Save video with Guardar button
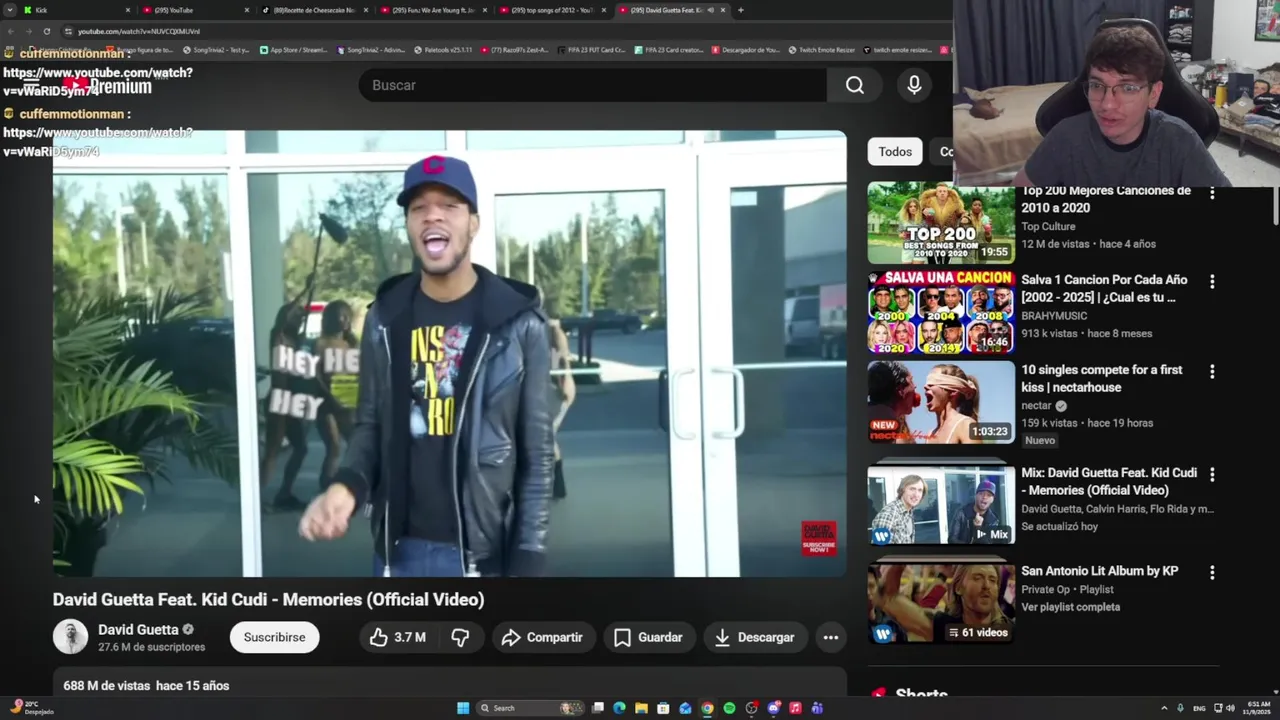 [x=648, y=637]
